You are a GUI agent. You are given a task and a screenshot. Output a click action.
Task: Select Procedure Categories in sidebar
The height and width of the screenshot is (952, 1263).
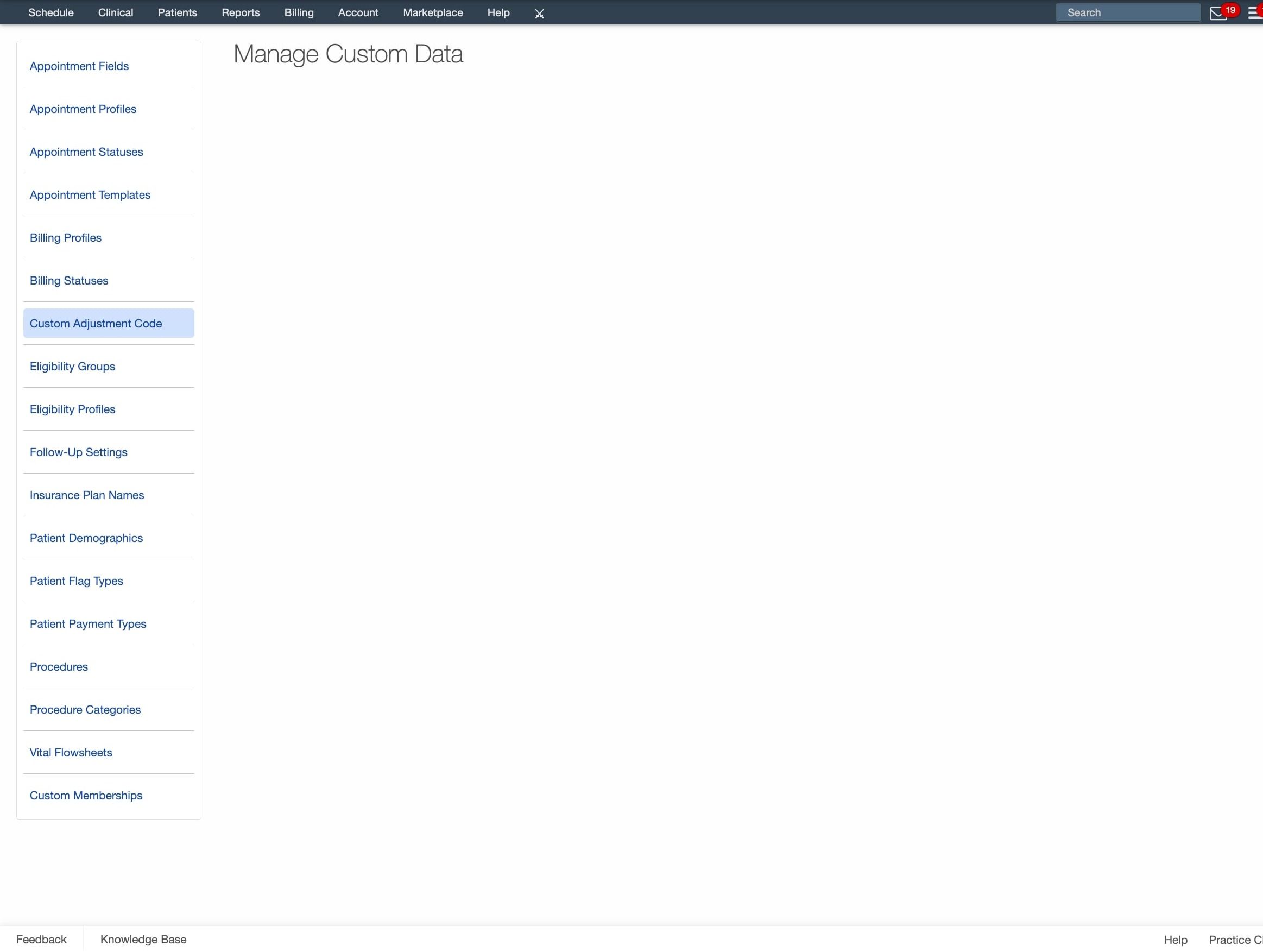point(109,709)
